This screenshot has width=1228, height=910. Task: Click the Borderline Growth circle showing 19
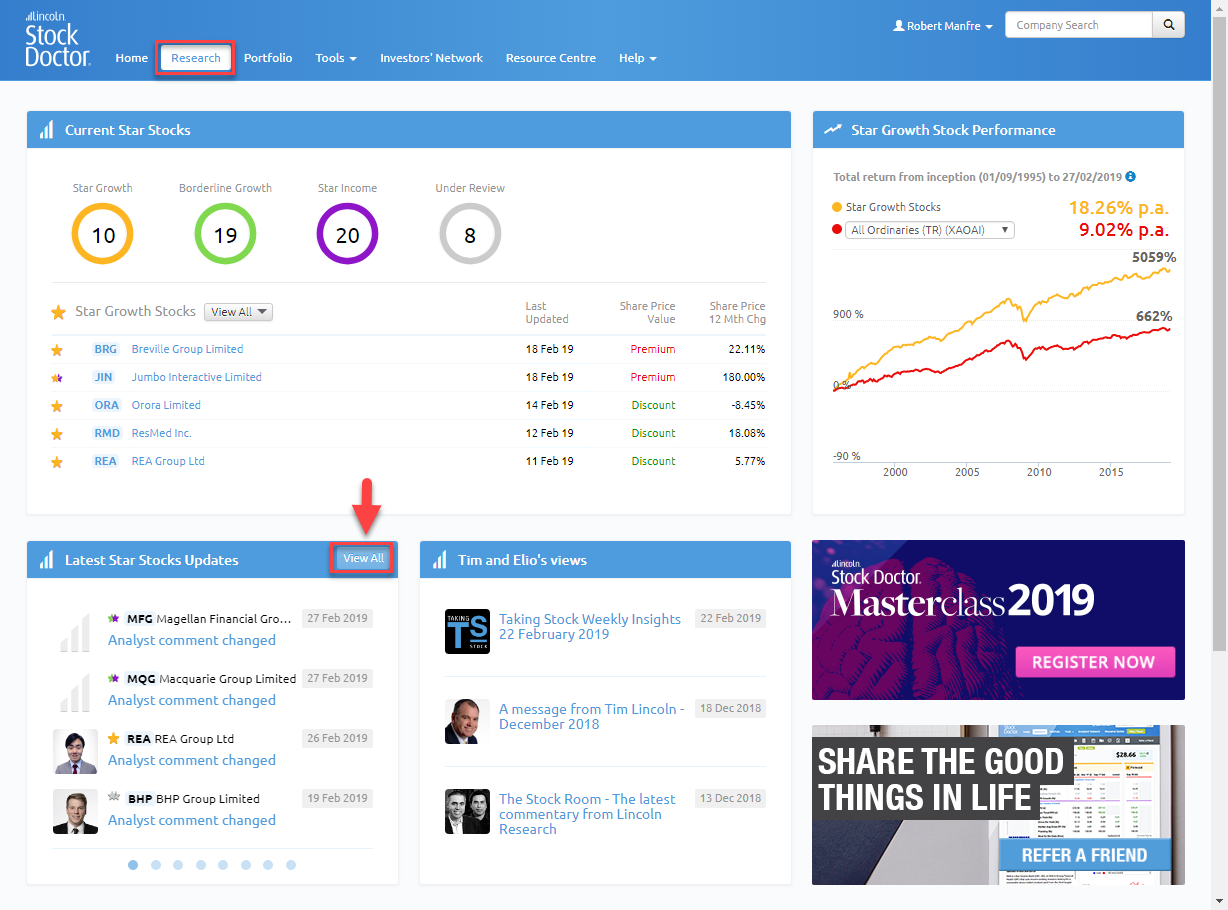tap(225, 235)
